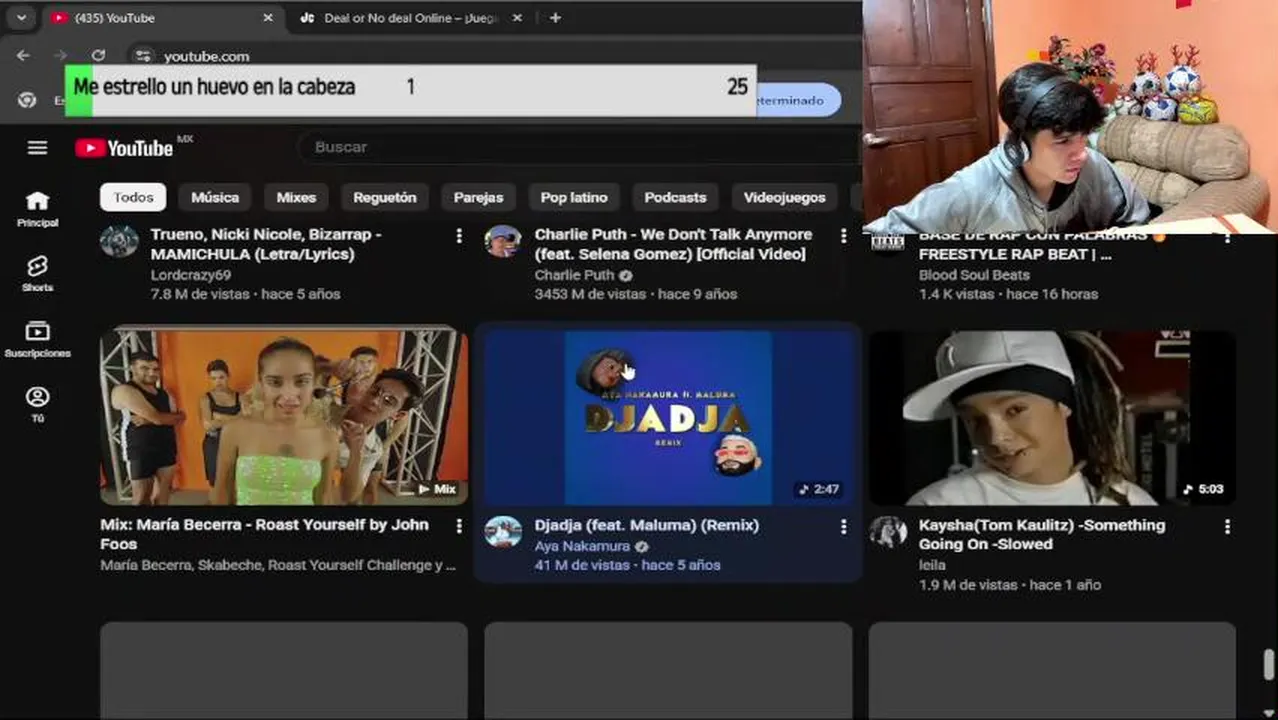The width and height of the screenshot is (1278, 720).
Task: Open a new browser tab
Action: (x=555, y=18)
